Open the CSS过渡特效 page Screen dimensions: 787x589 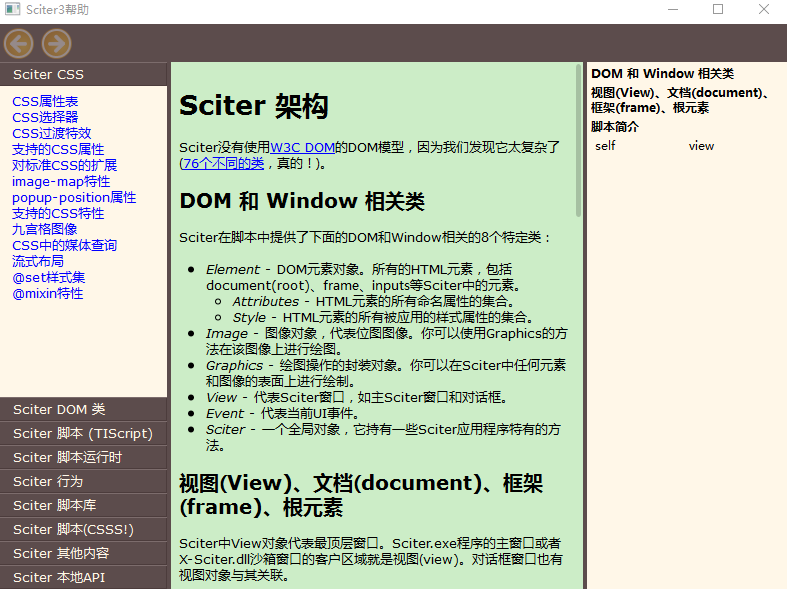pyautogui.click(x=52, y=133)
